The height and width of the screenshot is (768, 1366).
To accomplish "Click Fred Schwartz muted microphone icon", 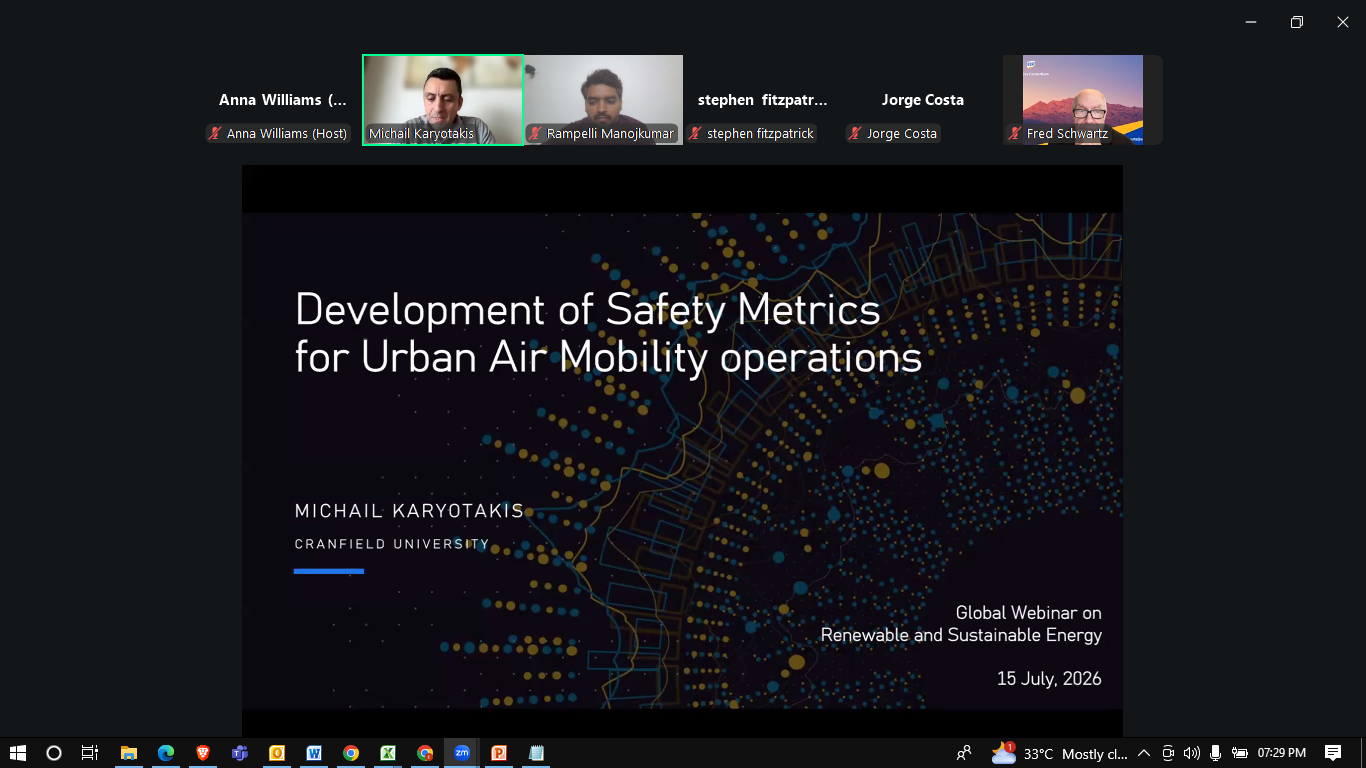I will click(x=1015, y=133).
